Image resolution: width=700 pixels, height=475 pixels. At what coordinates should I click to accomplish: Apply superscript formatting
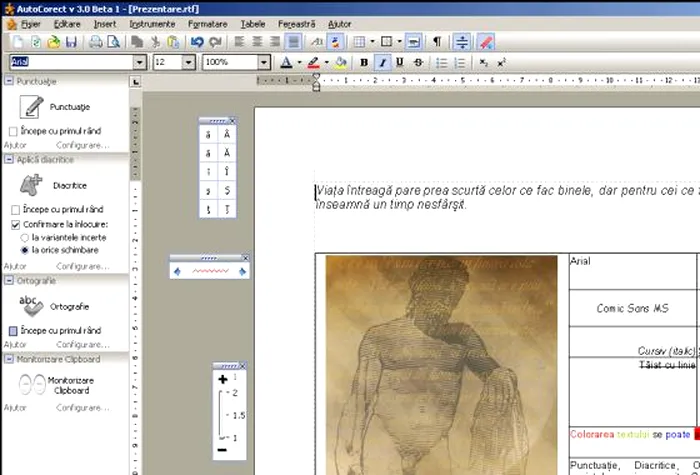click(x=501, y=62)
